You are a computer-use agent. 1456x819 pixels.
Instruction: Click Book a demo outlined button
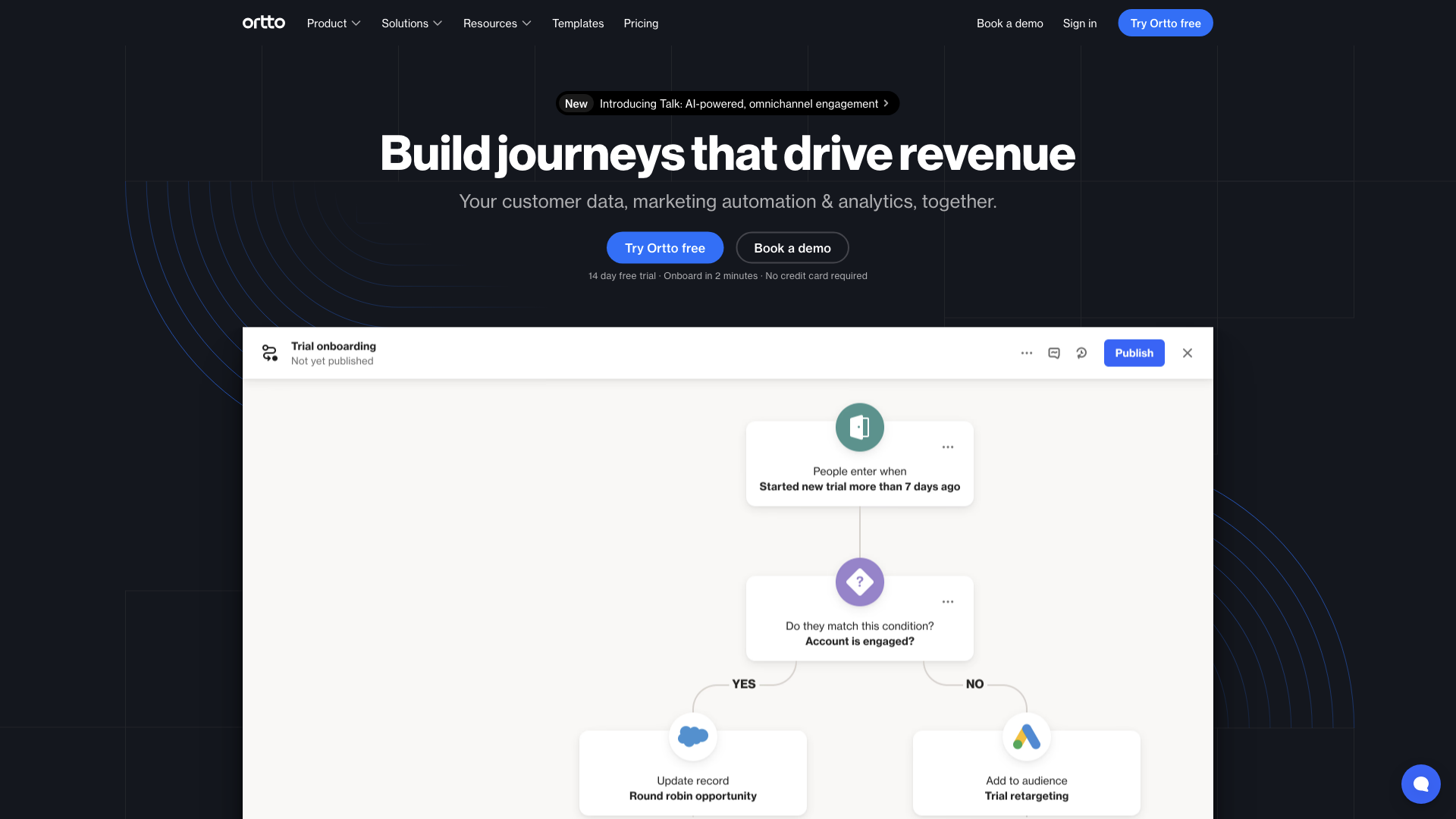tap(792, 248)
